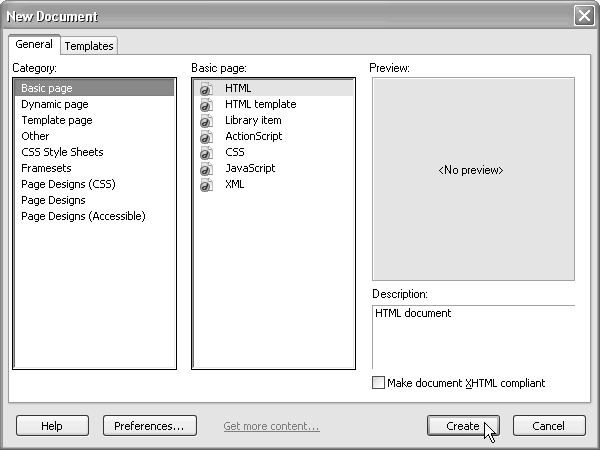Choose Library item in the list
This screenshot has width=600, height=450.
[x=273, y=120]
